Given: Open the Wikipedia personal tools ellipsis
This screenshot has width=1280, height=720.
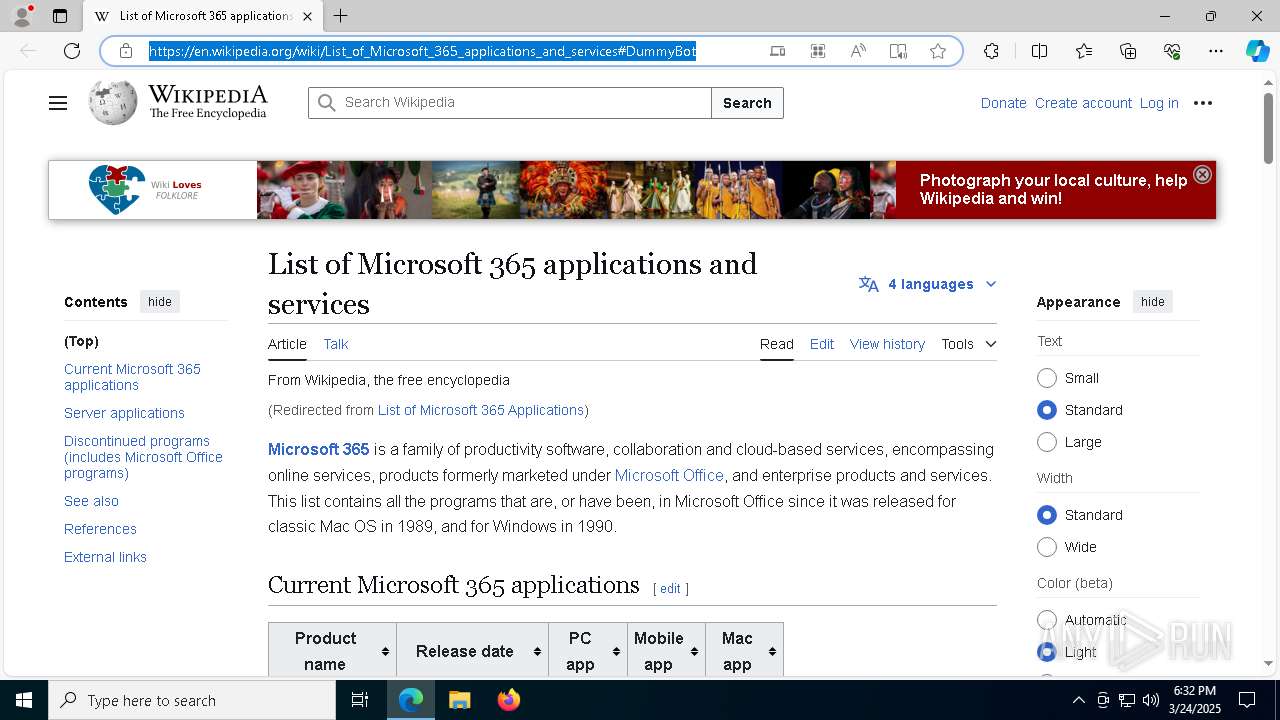Looking at the screenshot, I should 1203,103.
